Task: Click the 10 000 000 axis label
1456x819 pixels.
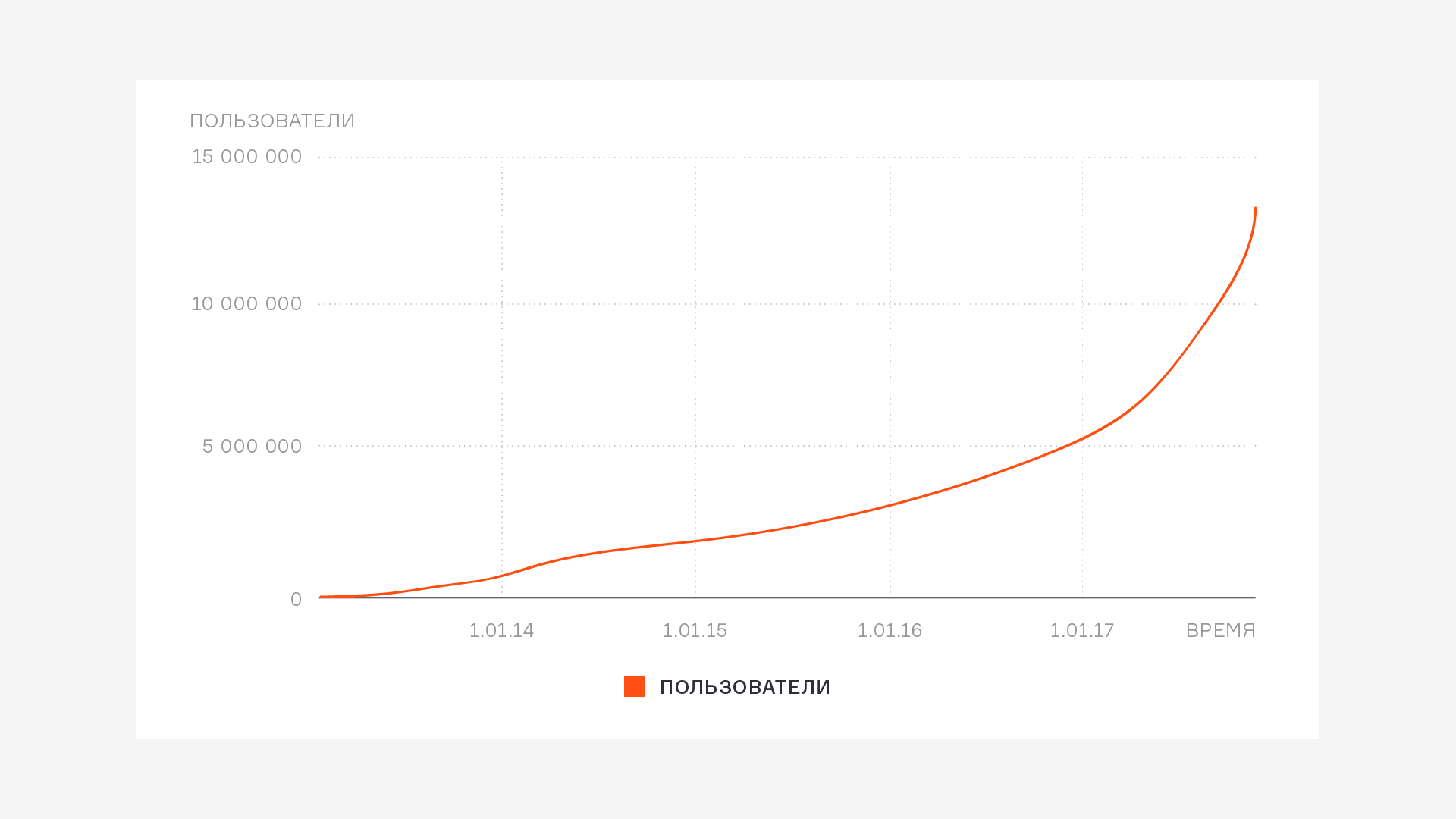Action: (x=247, y=304)
